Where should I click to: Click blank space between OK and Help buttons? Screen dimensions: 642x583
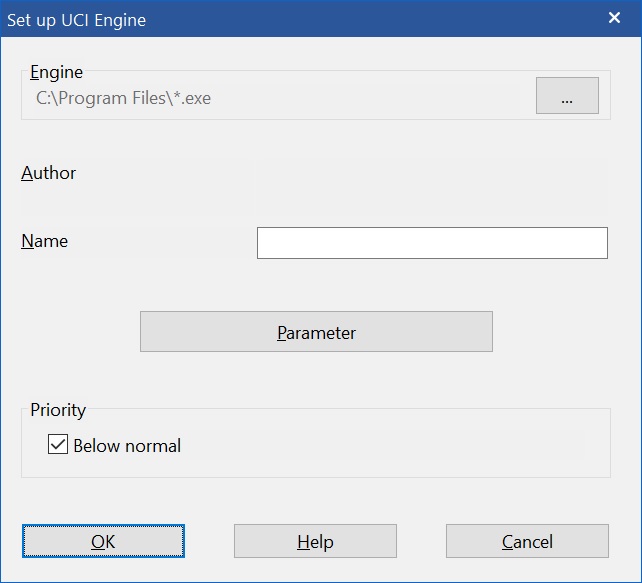(209, 541)
